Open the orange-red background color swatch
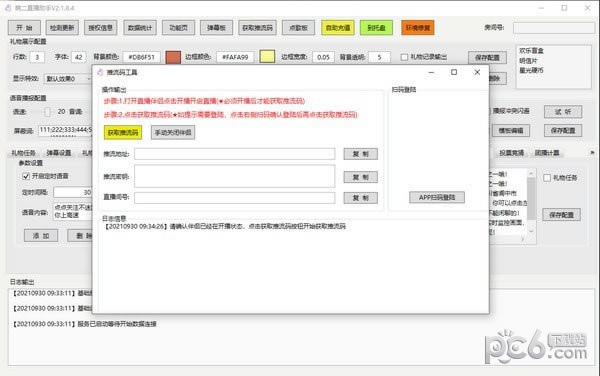This screenshot has width=600, height=376. (x=173, y=57)
